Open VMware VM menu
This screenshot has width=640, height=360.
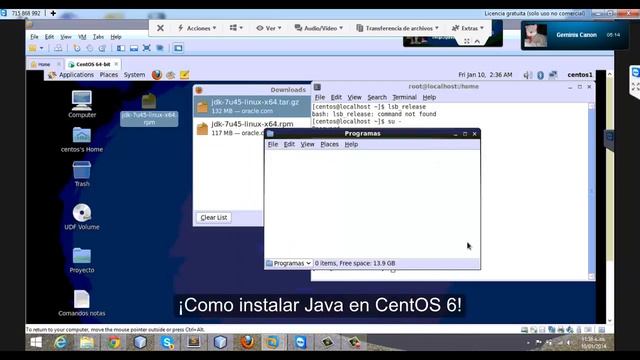[82, 37]
